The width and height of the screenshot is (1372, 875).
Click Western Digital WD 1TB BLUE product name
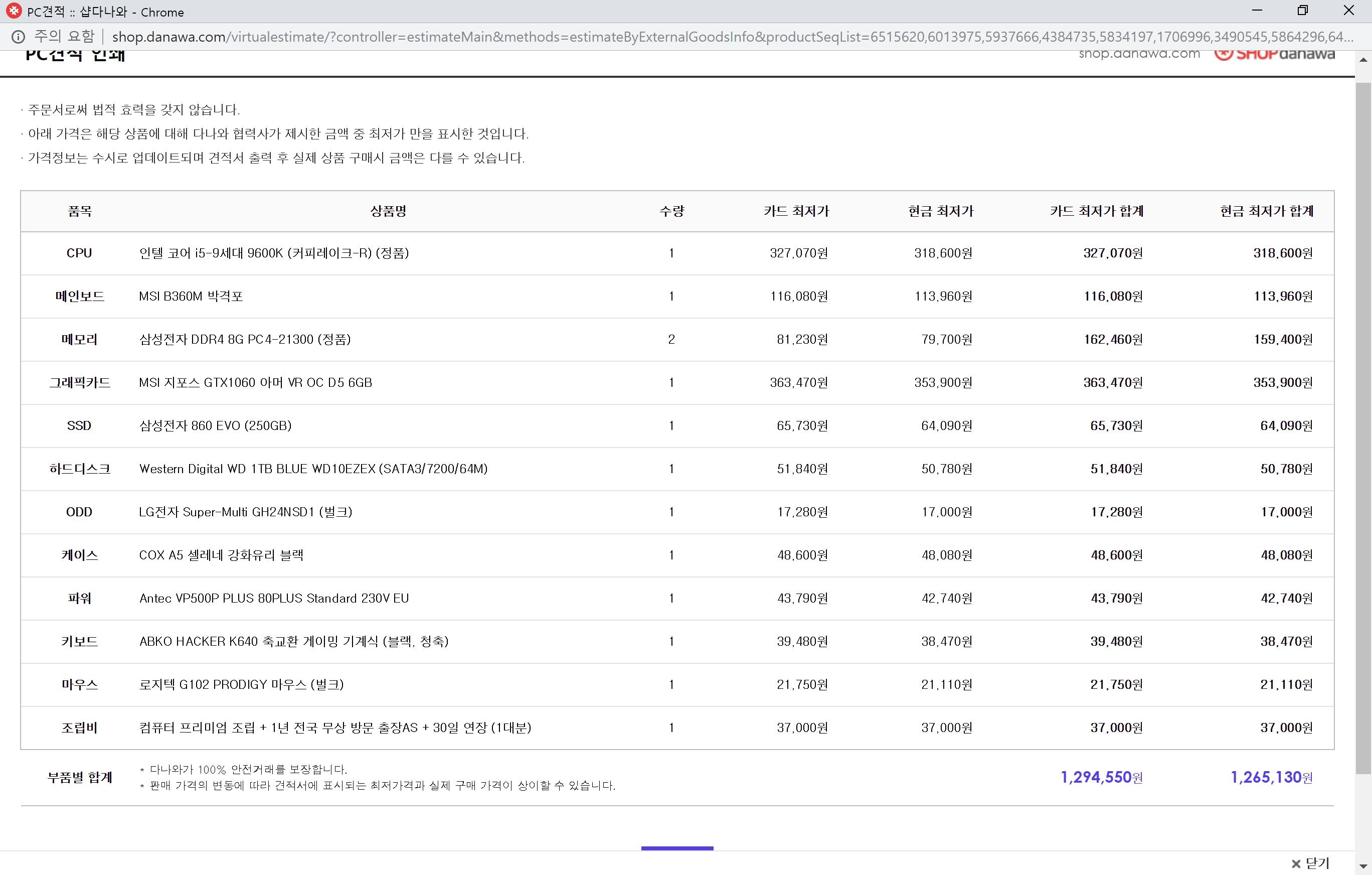pyautogui.click(x=313, y=469)
